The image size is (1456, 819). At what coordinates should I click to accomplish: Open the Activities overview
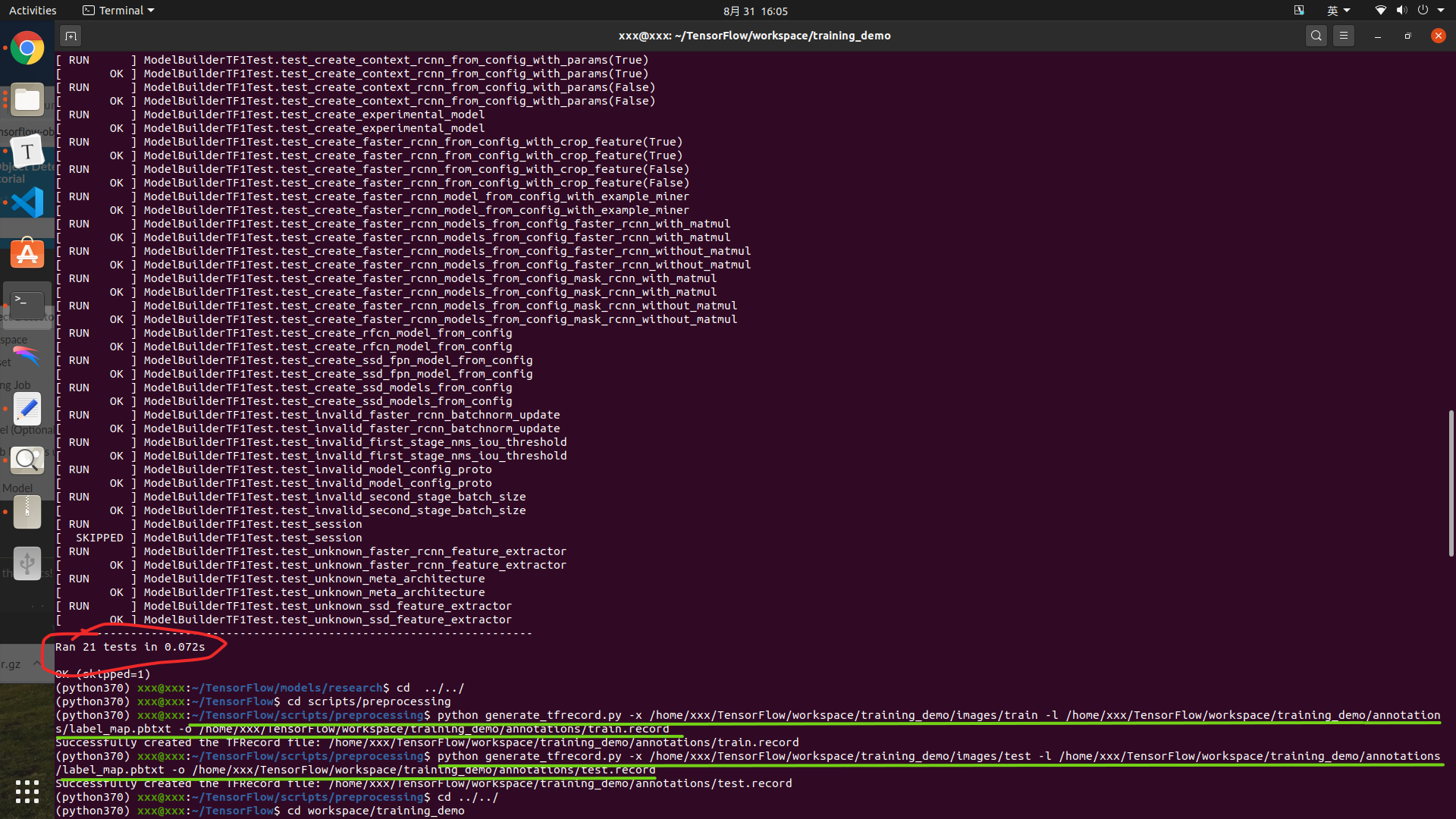click(x=33, y=11)
